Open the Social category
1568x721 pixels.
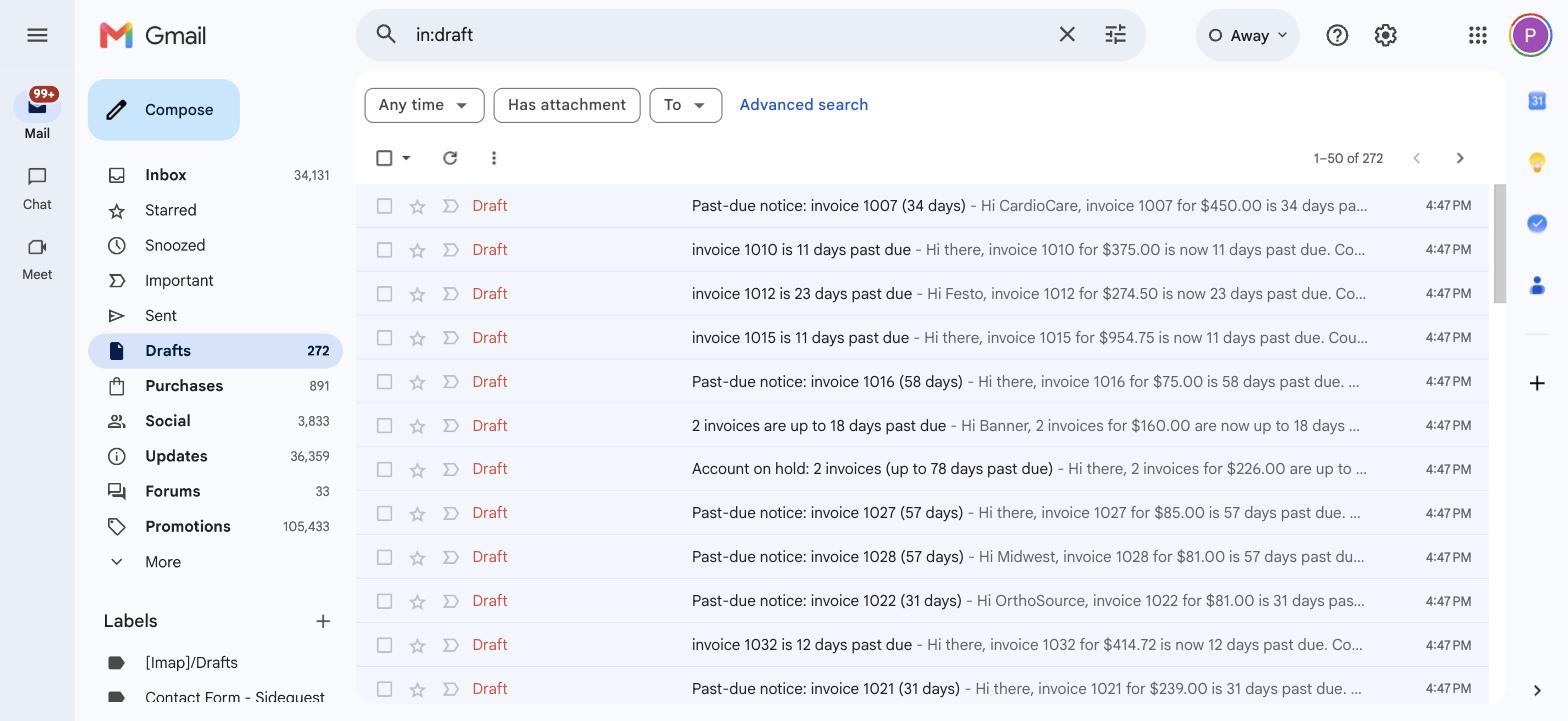pos(215,421)
